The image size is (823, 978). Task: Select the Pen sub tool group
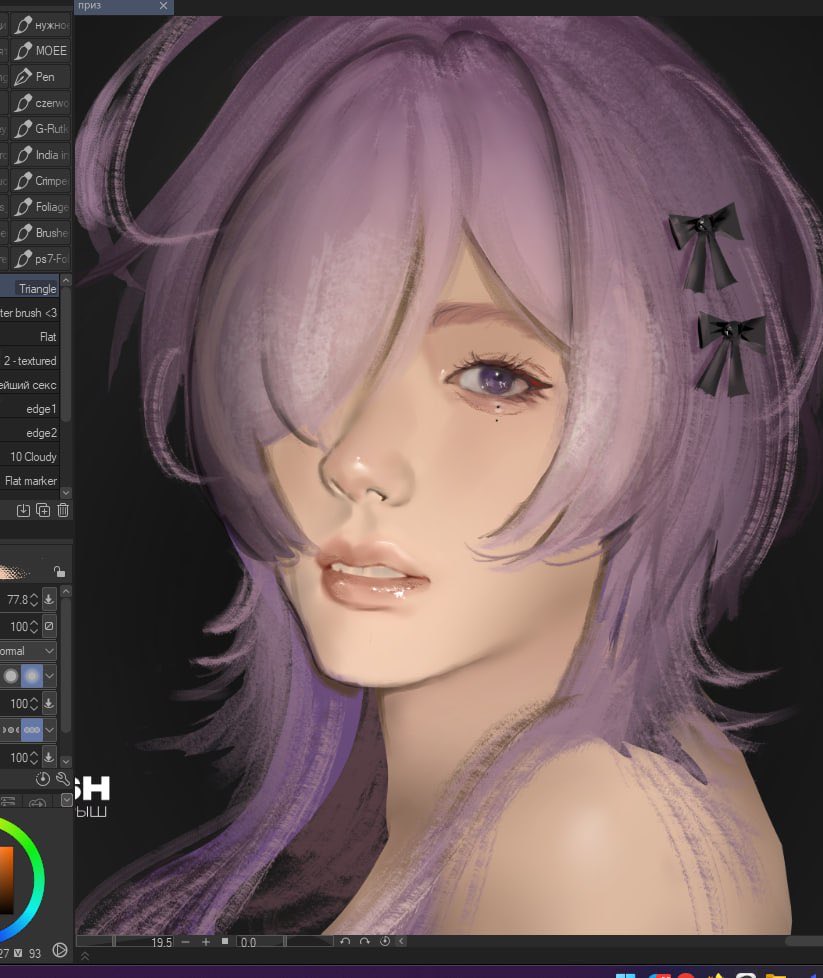(41, 77)
